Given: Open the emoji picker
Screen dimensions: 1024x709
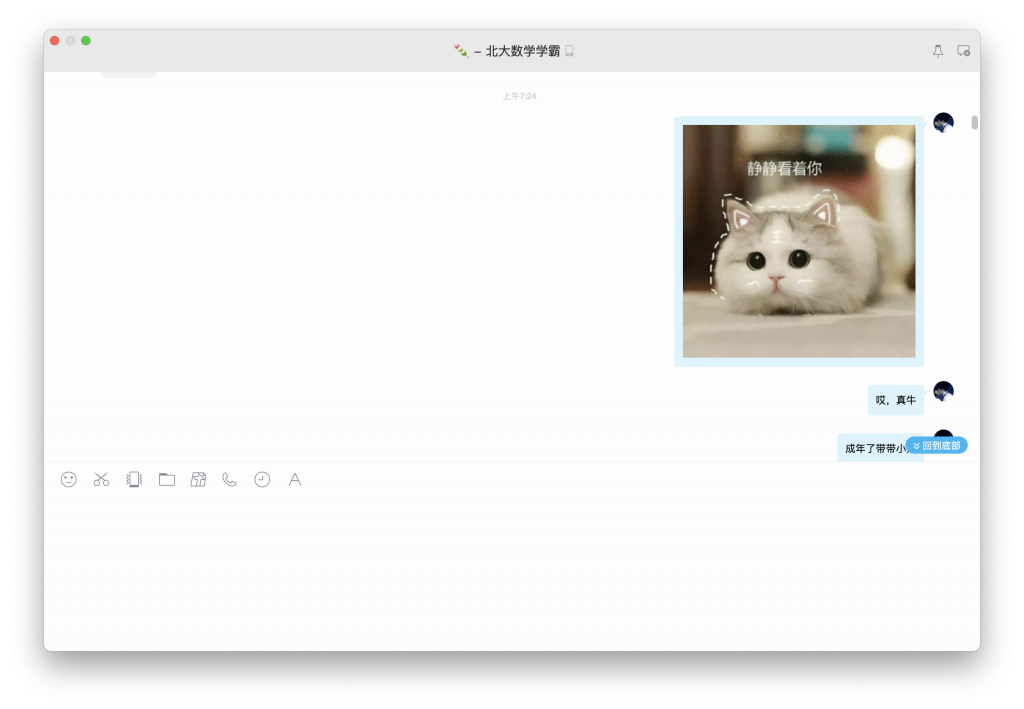Looking at the screenshot, I should click(x=67, y=479).
